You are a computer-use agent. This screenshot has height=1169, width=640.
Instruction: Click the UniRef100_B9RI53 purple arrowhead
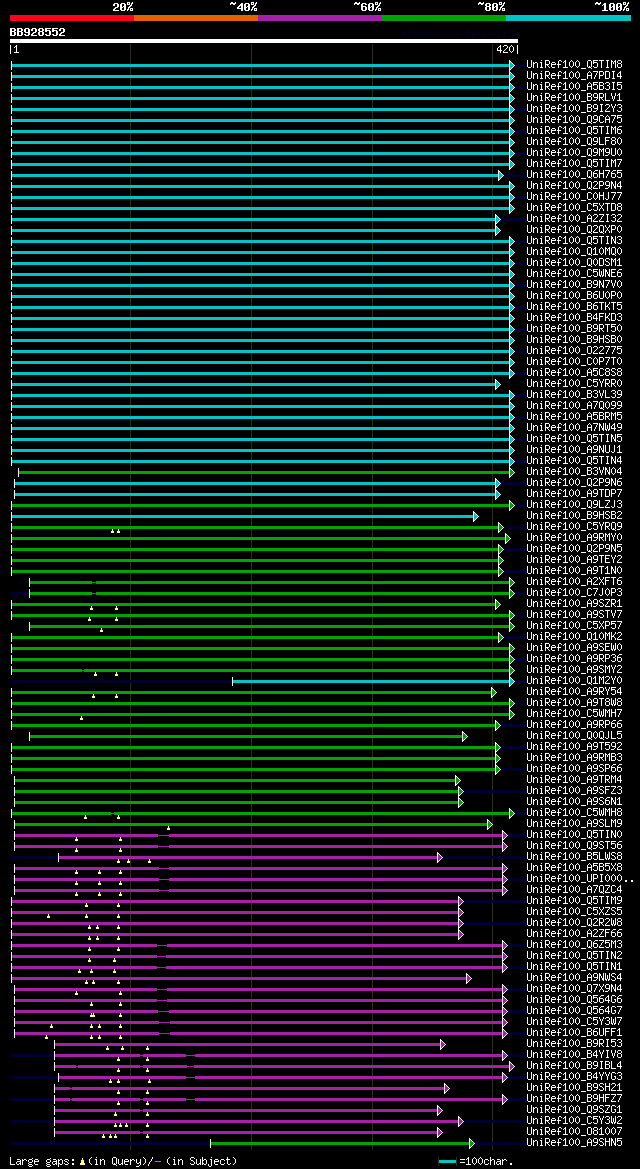[443, 1044]
